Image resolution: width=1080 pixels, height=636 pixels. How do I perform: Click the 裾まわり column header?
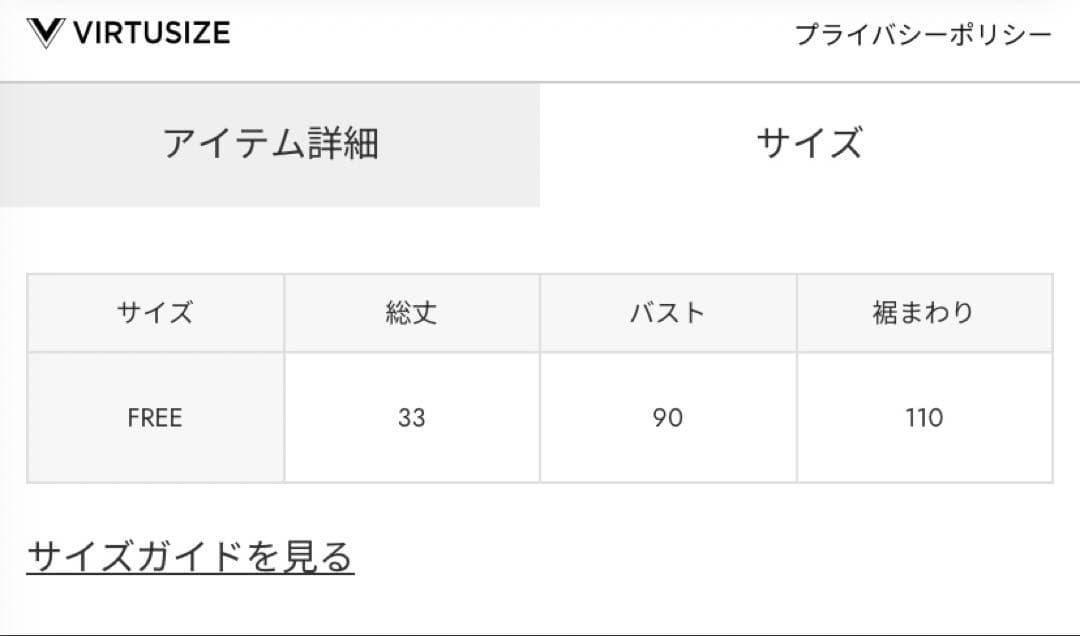pos(924,313)
